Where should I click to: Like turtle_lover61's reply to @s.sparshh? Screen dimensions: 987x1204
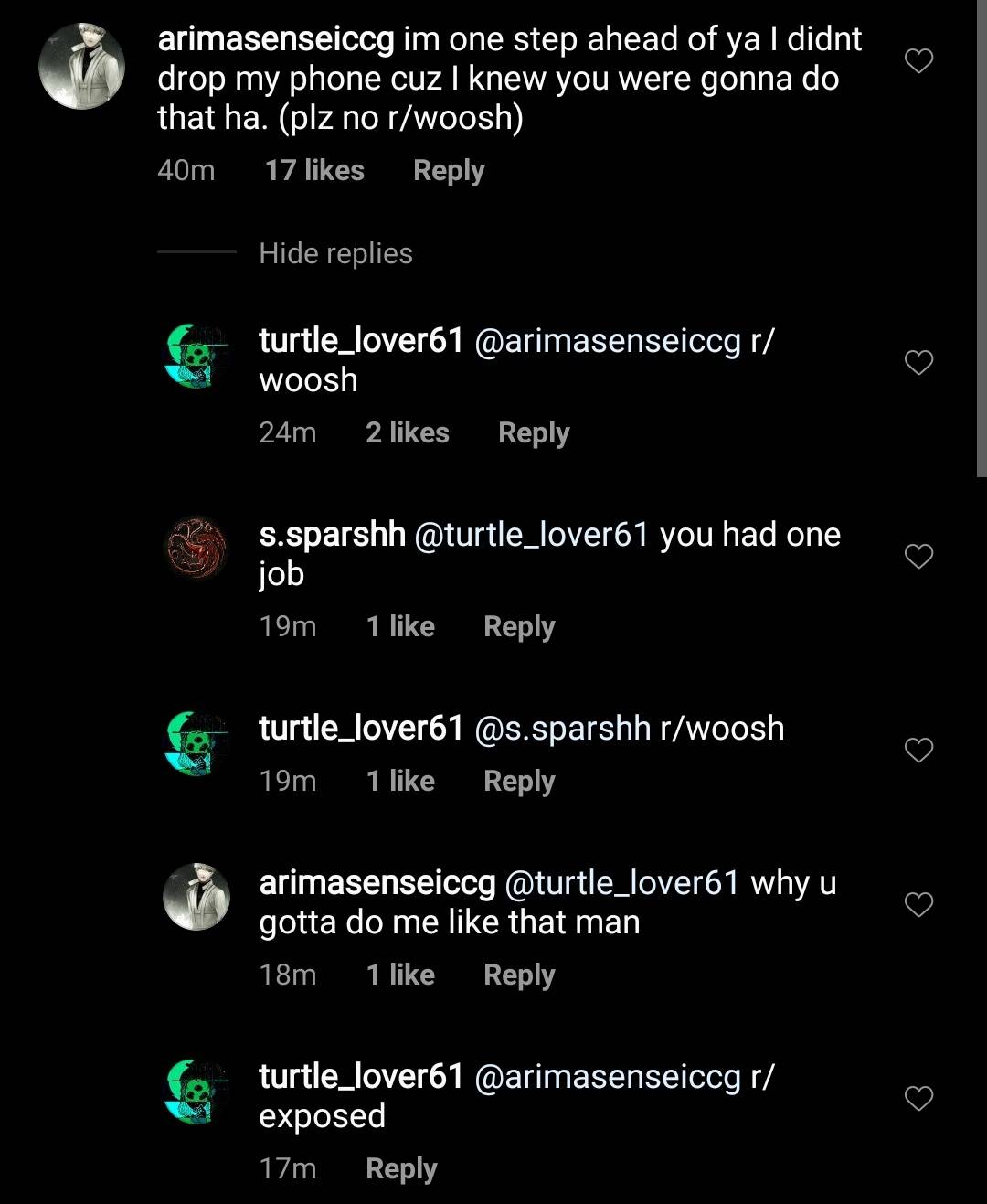(918, 750)
